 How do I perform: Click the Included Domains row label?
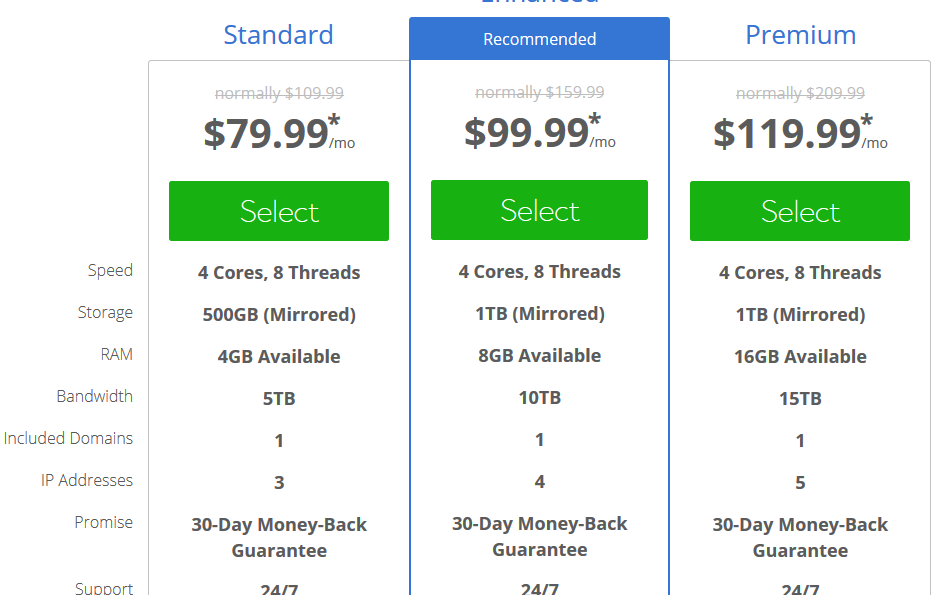click(x=68, y=439)
